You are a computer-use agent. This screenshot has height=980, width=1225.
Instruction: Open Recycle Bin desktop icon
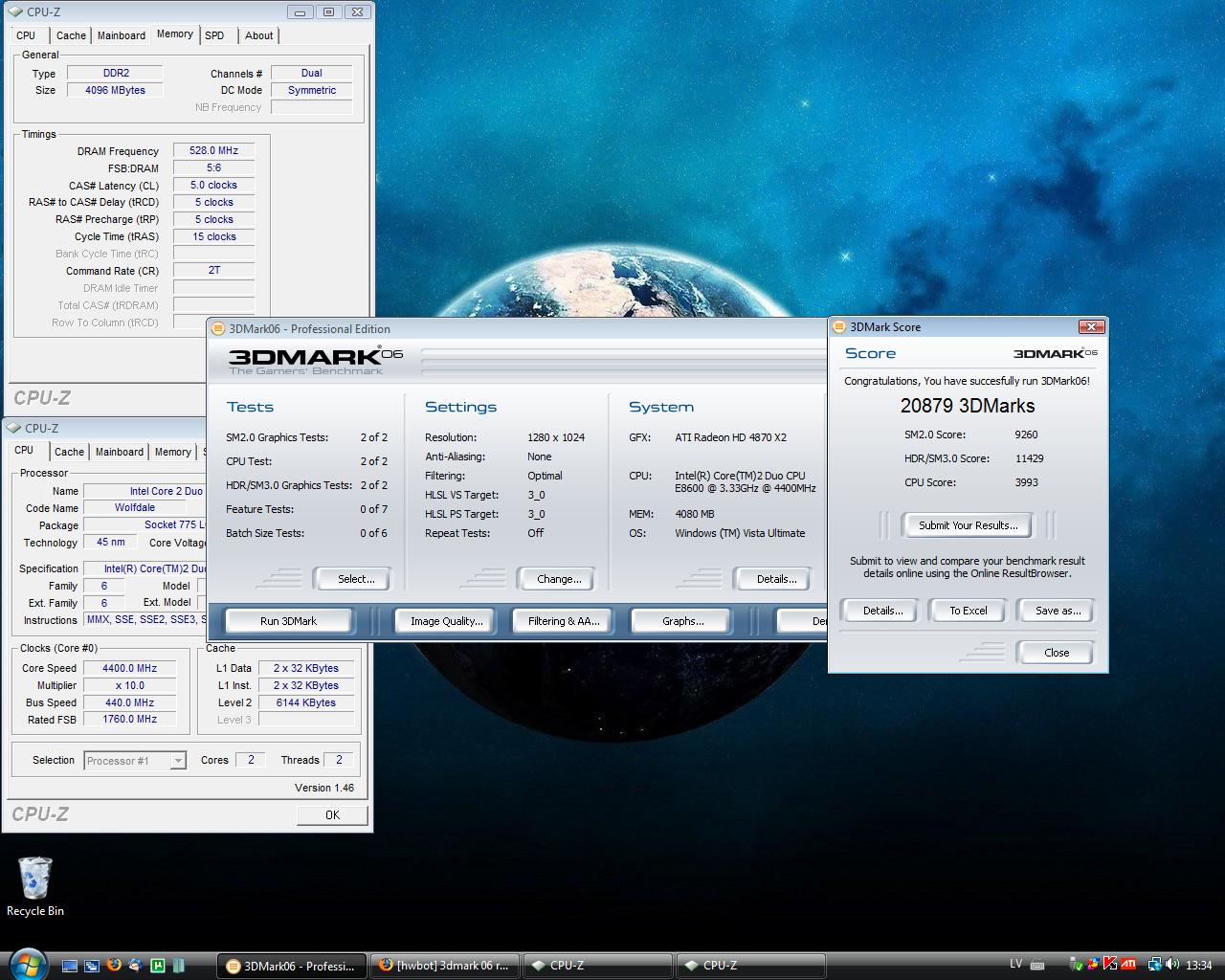[35, 887]
